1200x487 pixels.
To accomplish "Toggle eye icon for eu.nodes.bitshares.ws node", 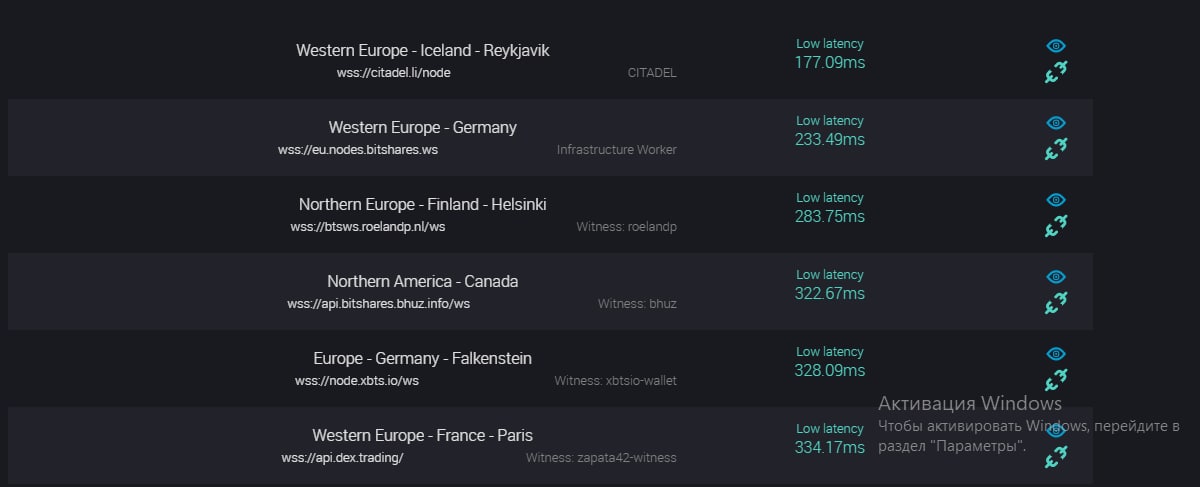I will (x=1056, y=123).
